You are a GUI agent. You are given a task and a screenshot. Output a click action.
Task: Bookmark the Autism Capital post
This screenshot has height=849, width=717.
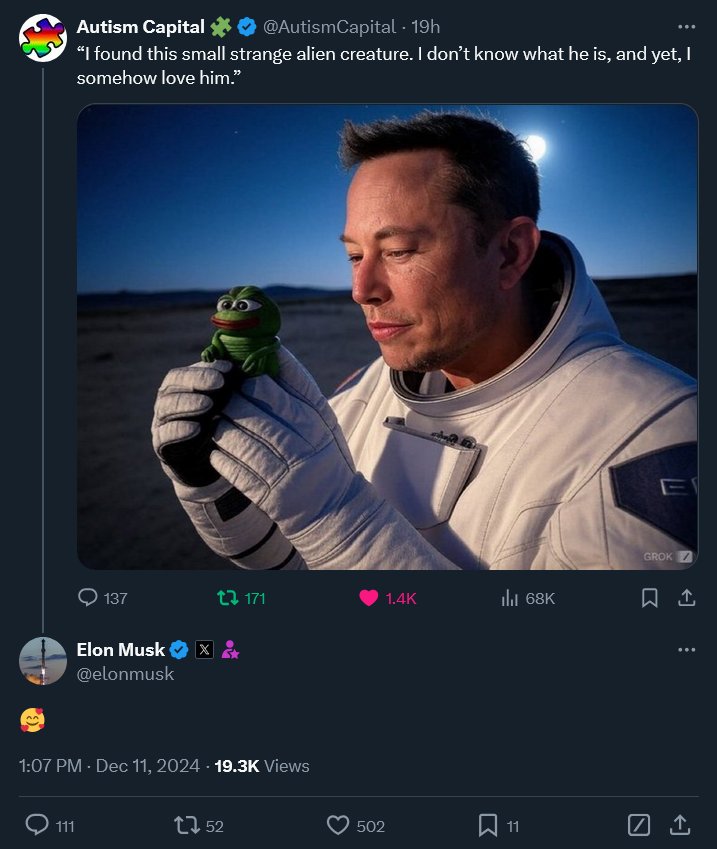(649, 598)
